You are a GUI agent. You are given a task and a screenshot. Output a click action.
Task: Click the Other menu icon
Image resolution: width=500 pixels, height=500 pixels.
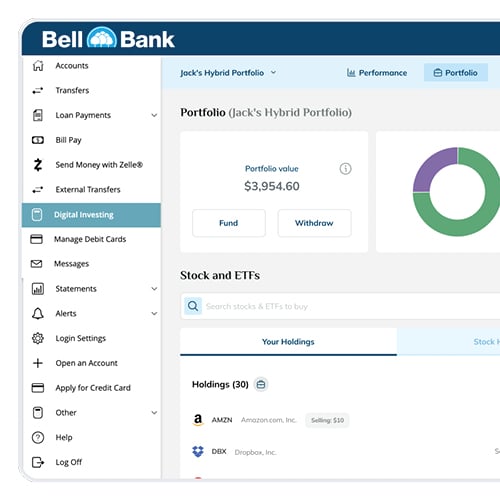click(x=38, y=413)
